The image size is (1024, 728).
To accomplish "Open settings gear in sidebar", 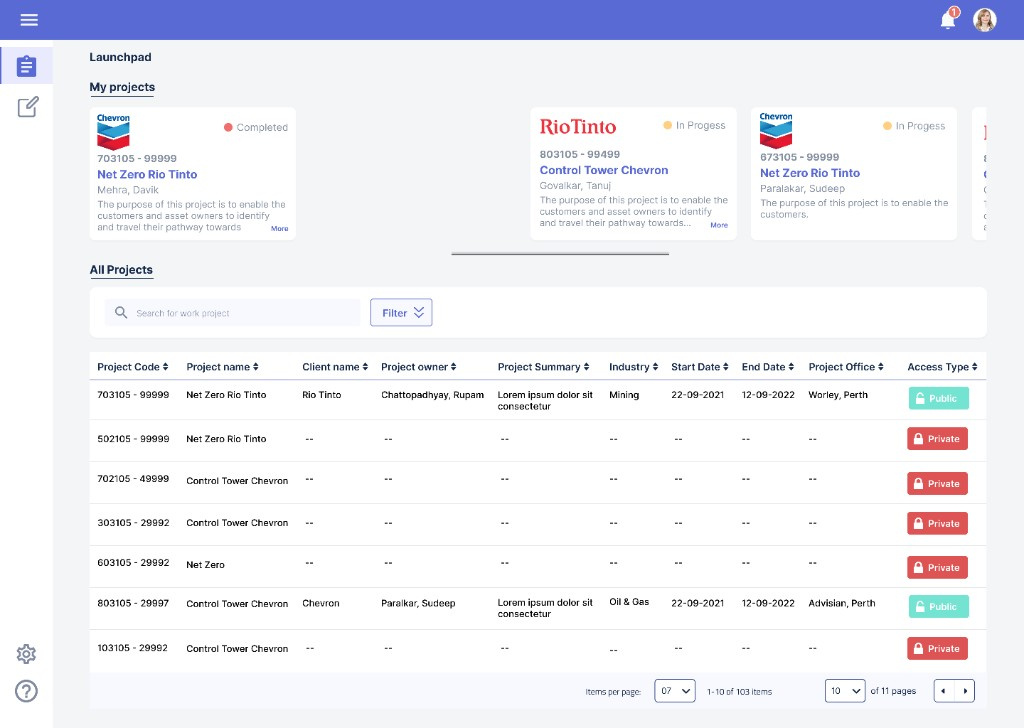I will pos(26,654).
